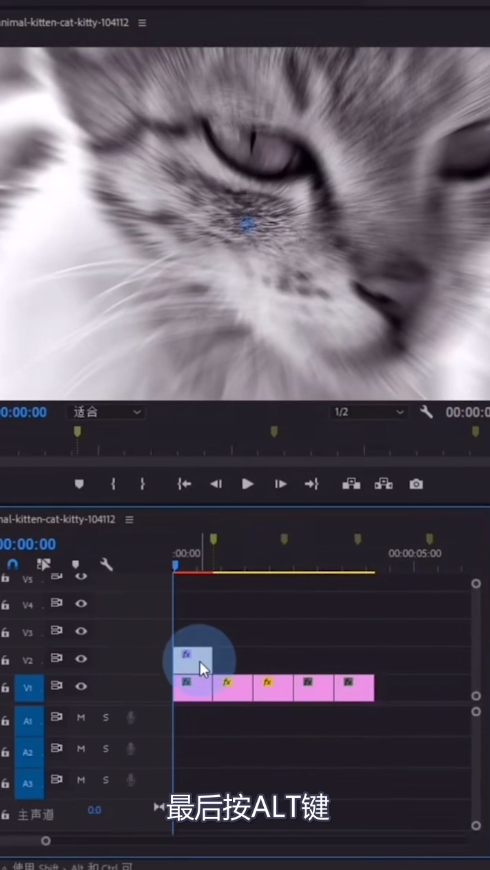Go to Out point button

pyautogui.click(x=312, y=484)
